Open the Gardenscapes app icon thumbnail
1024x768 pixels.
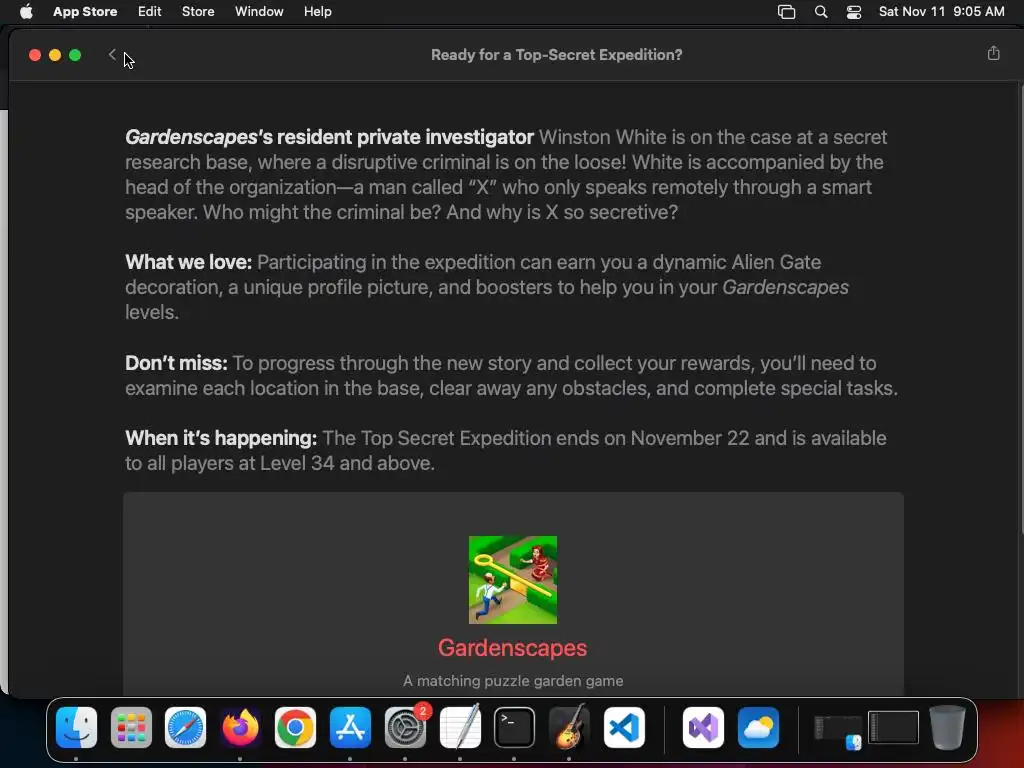tap(513, 580)
